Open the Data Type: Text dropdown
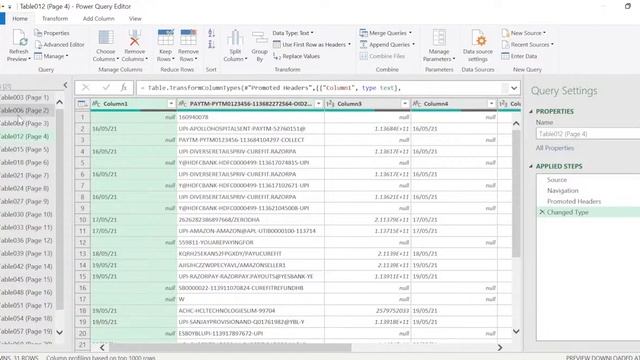This screenshot has width=640, height=360. click(x=293, y=33)
